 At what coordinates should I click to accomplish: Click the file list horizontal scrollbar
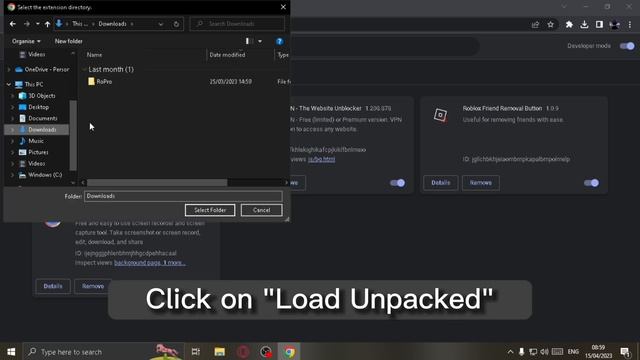157,182
